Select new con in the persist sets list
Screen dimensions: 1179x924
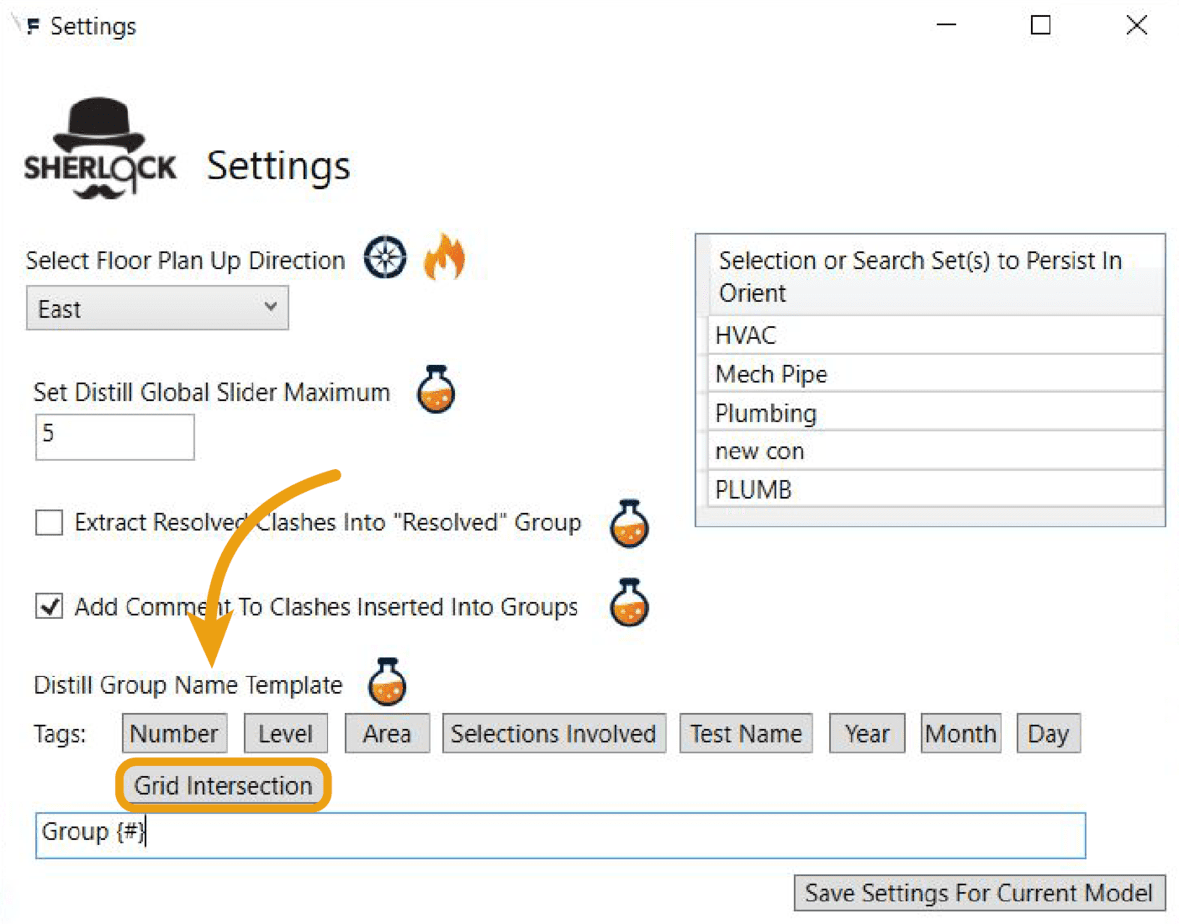coord(935,451)
